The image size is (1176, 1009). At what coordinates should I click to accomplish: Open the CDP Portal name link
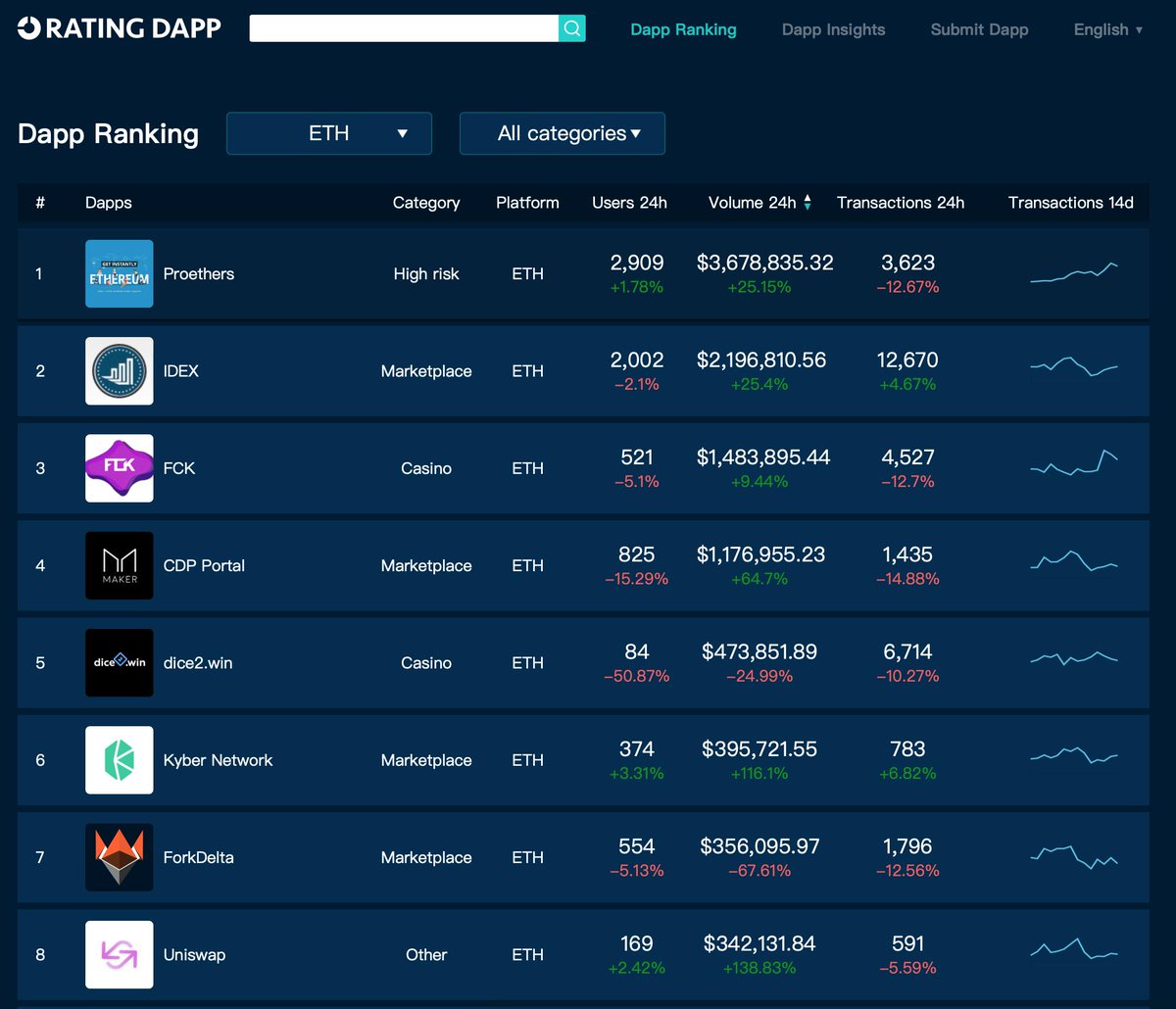pos(204,565)
